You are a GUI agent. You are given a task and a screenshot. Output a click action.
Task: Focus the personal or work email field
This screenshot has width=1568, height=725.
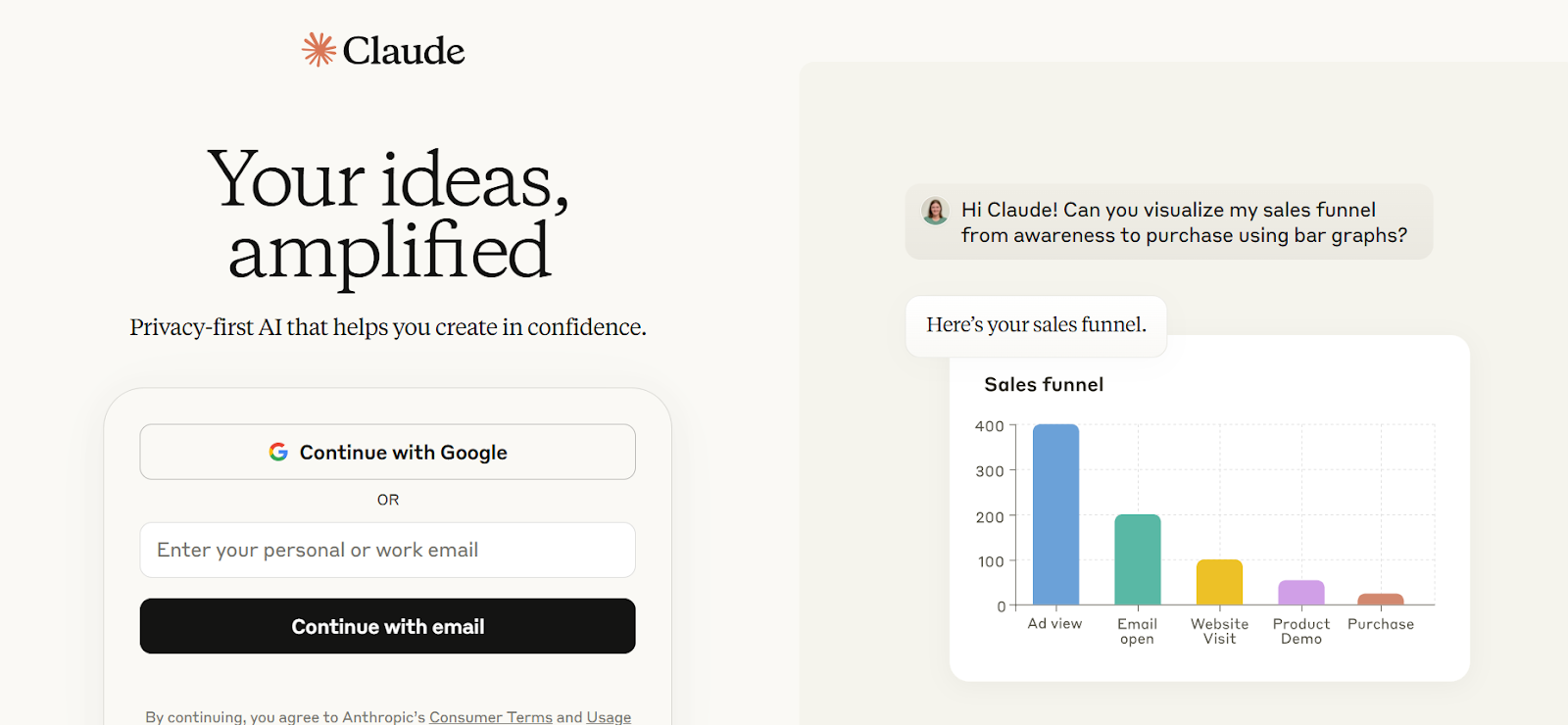point(388,550)
